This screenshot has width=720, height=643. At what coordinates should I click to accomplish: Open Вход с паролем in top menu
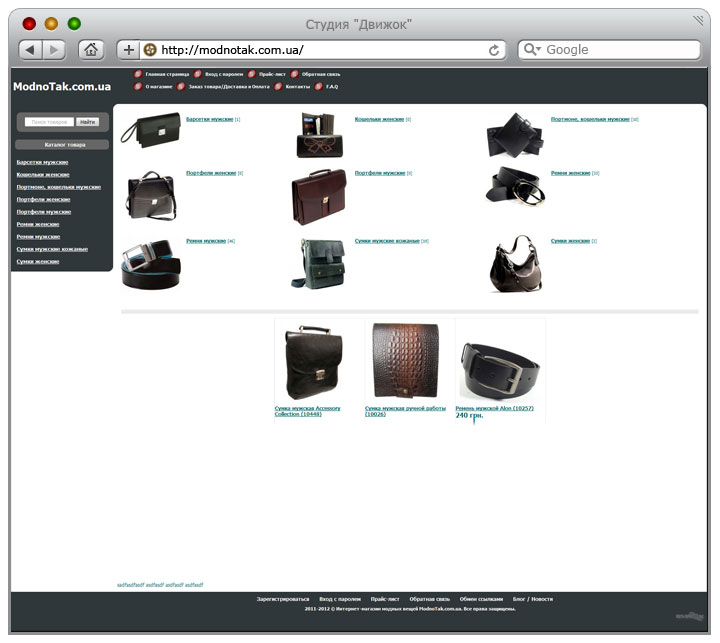click(224, 74)
